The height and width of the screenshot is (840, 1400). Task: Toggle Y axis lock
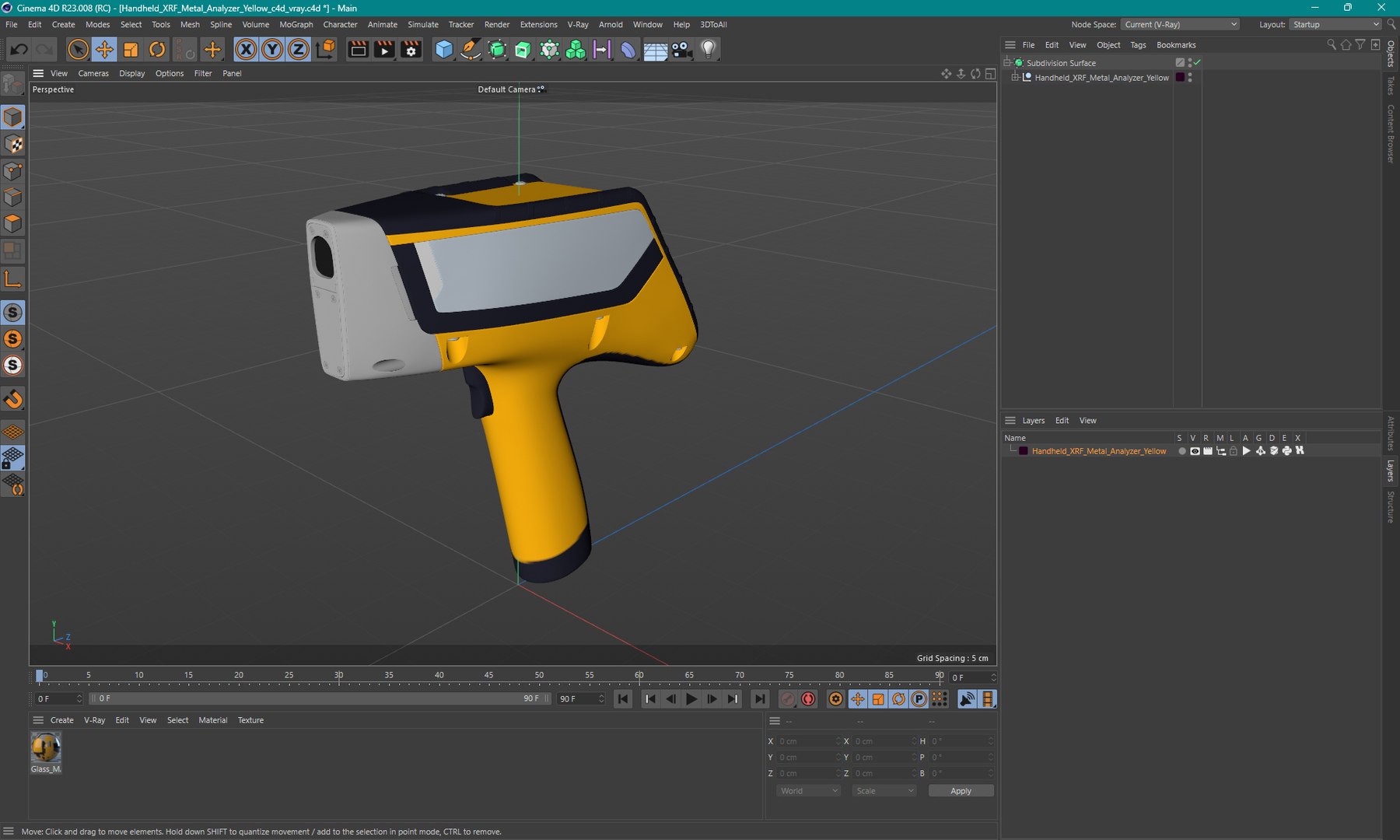[272, 50]
